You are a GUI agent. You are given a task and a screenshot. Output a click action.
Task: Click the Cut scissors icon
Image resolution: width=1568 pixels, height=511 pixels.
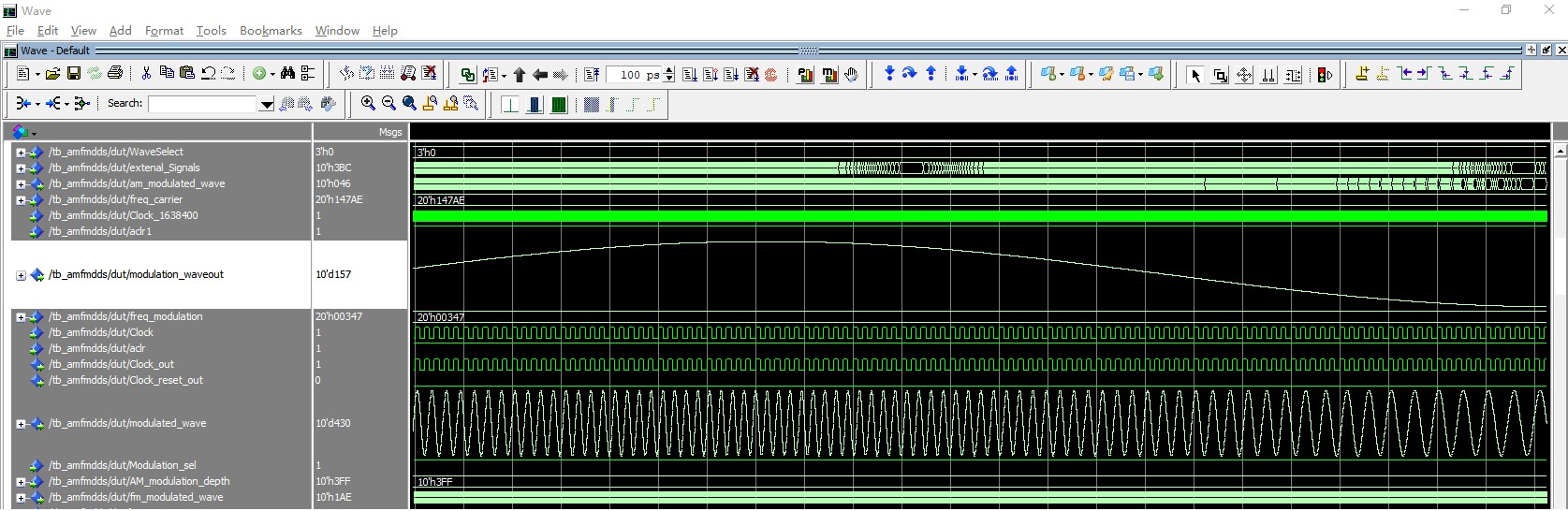click(146, 73)
